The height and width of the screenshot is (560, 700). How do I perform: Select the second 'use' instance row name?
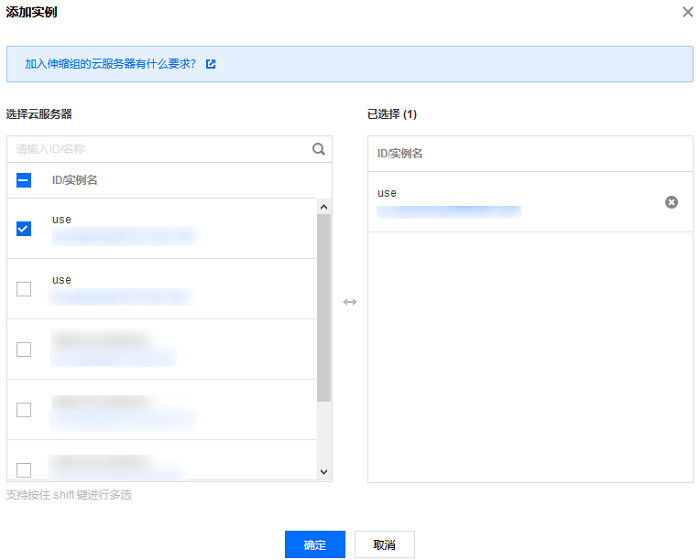pyautogui.click(x=62, y=280)
